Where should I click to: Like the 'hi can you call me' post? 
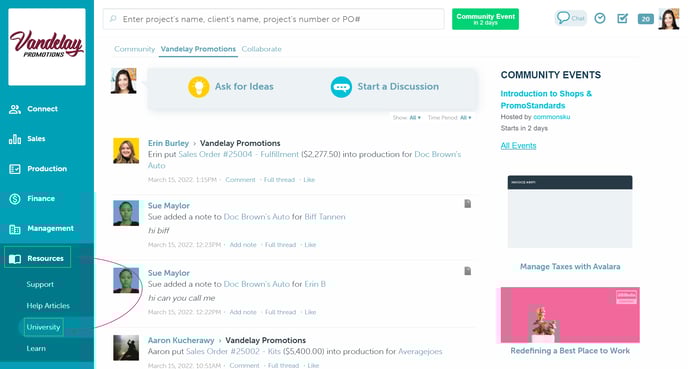tap(310, 312)
